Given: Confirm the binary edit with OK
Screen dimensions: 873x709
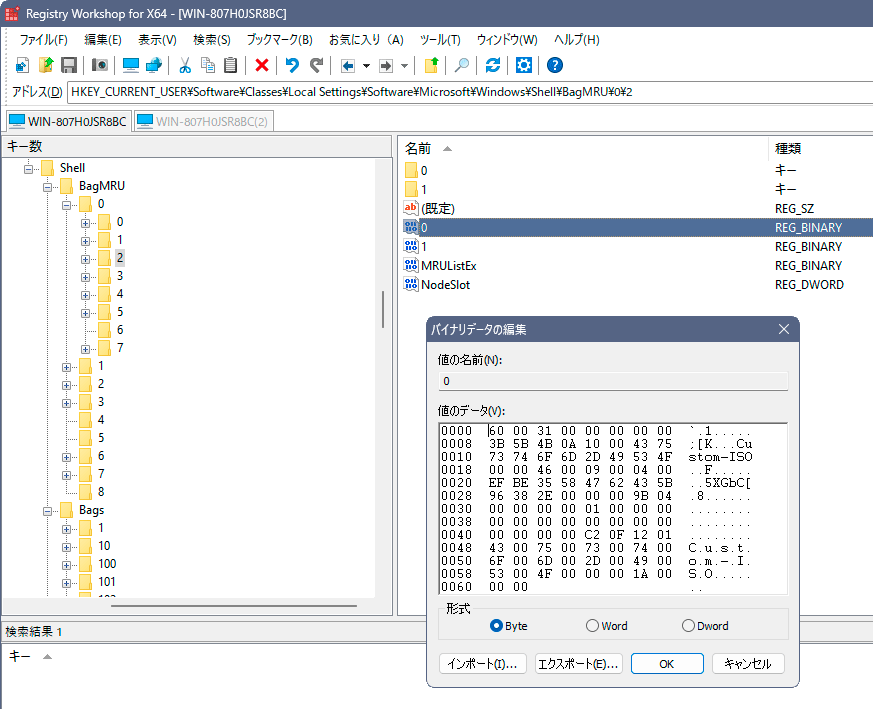Looking at the screenshot, I should click(x=667, y=664).
